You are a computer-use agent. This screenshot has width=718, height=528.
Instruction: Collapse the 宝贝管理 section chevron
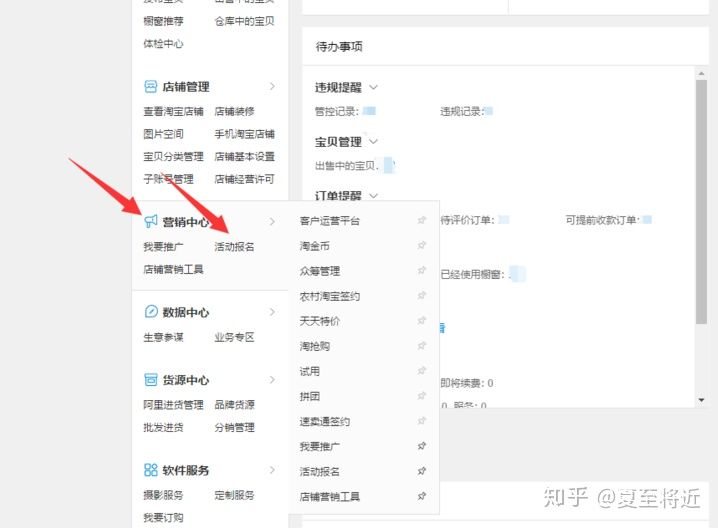click(373, 142)
